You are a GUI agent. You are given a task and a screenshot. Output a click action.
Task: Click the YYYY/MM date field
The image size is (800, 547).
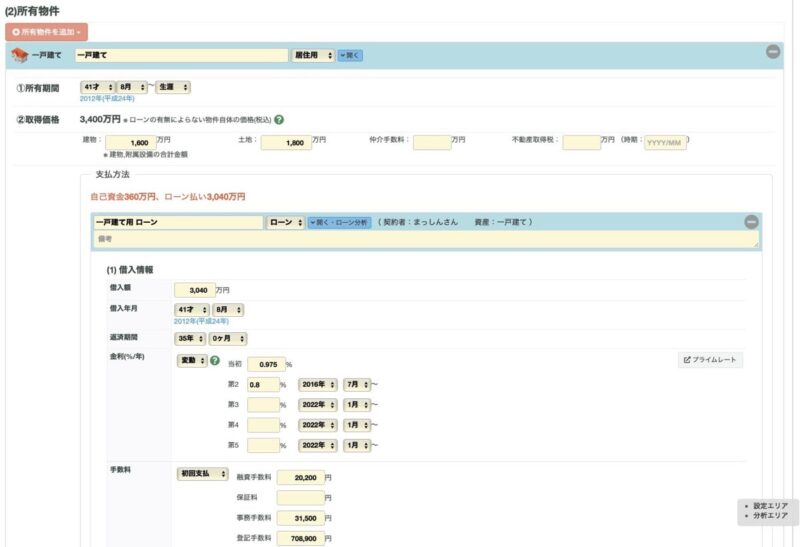pyautogui.click(x=665, y=143)
